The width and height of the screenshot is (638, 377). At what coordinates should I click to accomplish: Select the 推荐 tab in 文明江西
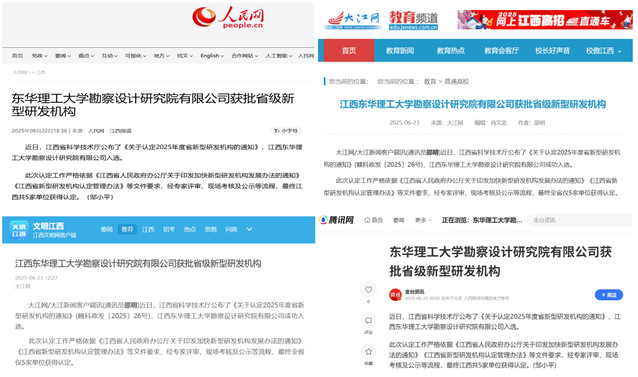(x=127, y=229)
